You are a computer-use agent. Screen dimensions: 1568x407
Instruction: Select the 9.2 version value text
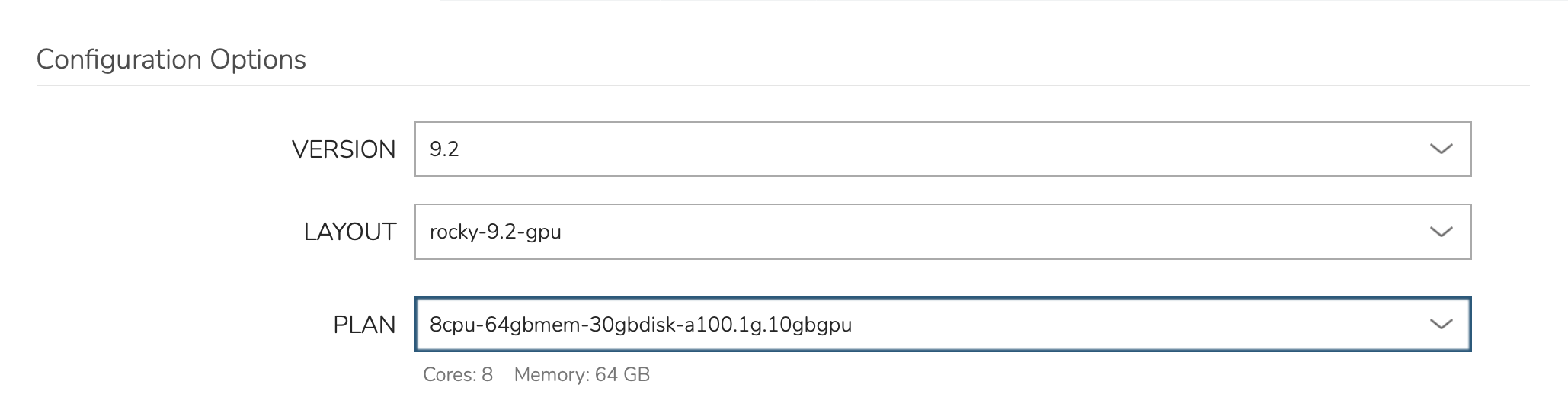tap(444, 149)
